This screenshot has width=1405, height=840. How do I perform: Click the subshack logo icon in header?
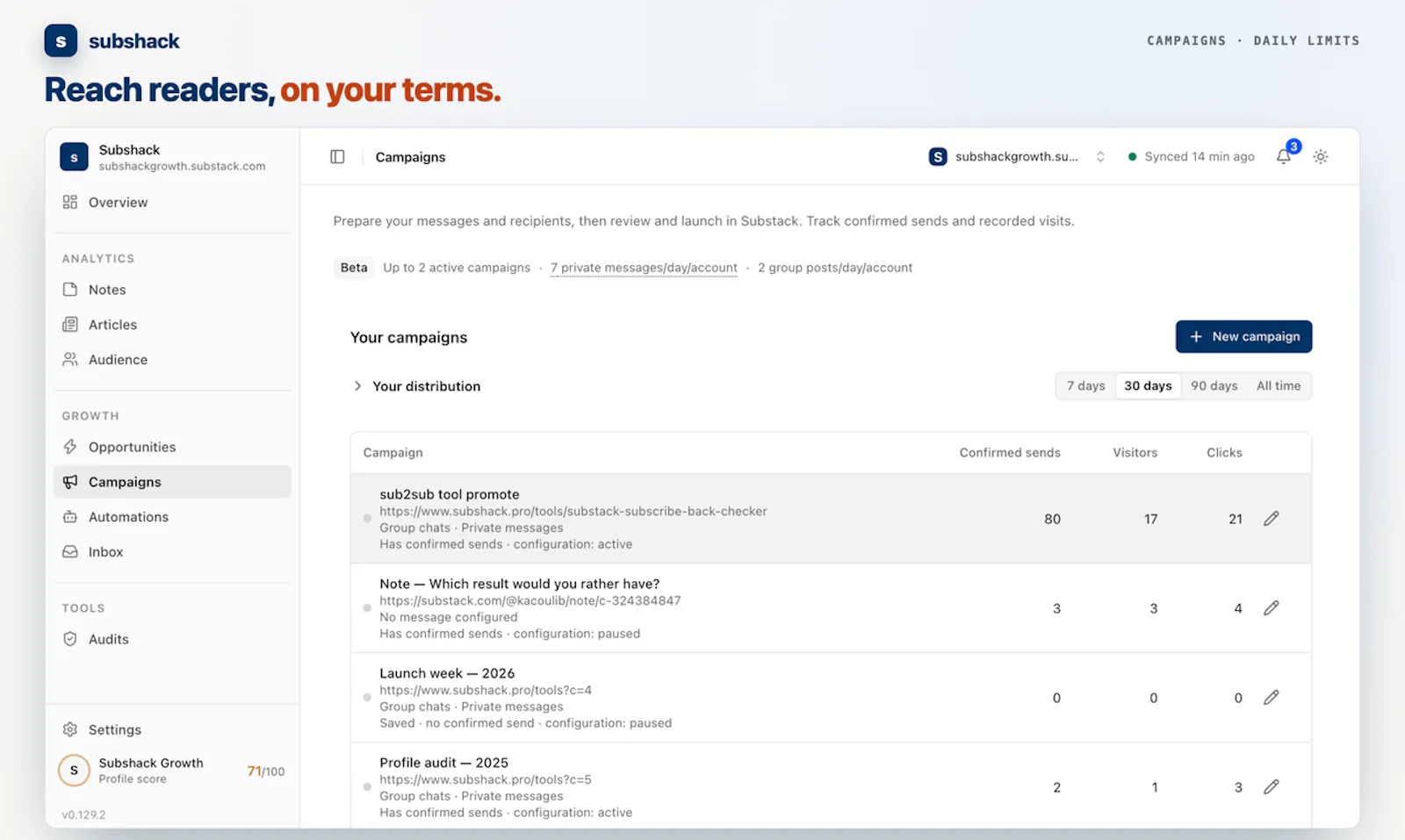click(x=61, y=41)
